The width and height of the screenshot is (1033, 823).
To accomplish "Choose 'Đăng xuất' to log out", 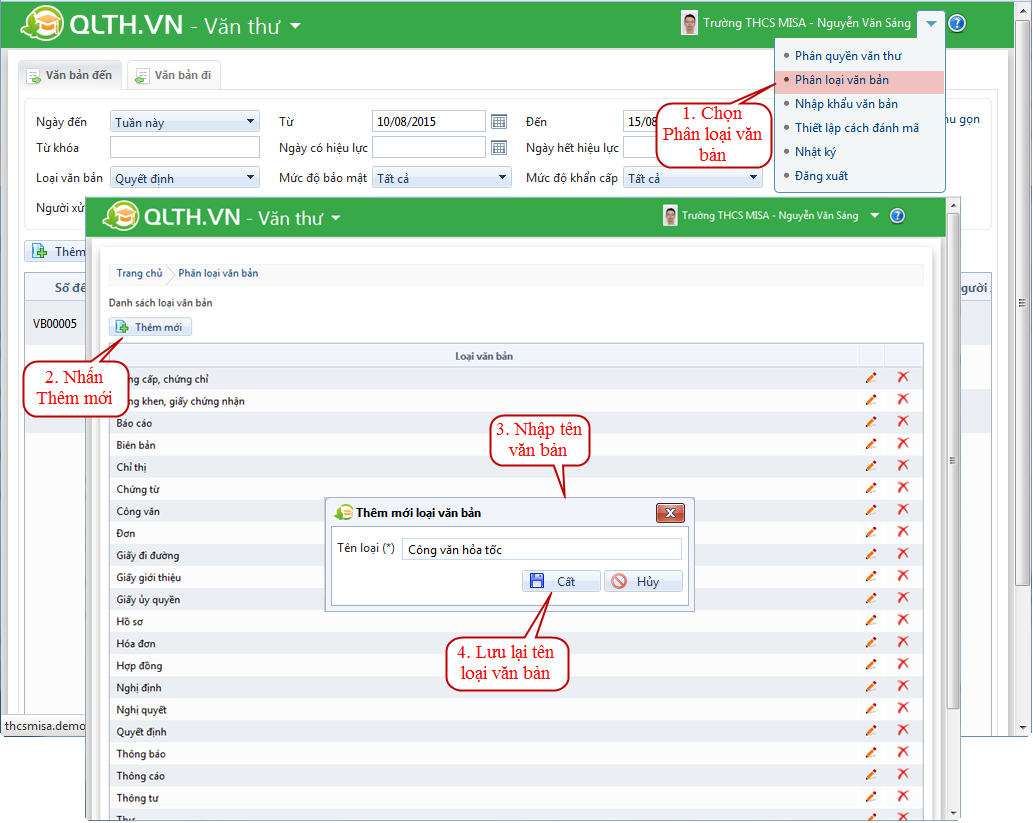I will [x=821, y=176].
